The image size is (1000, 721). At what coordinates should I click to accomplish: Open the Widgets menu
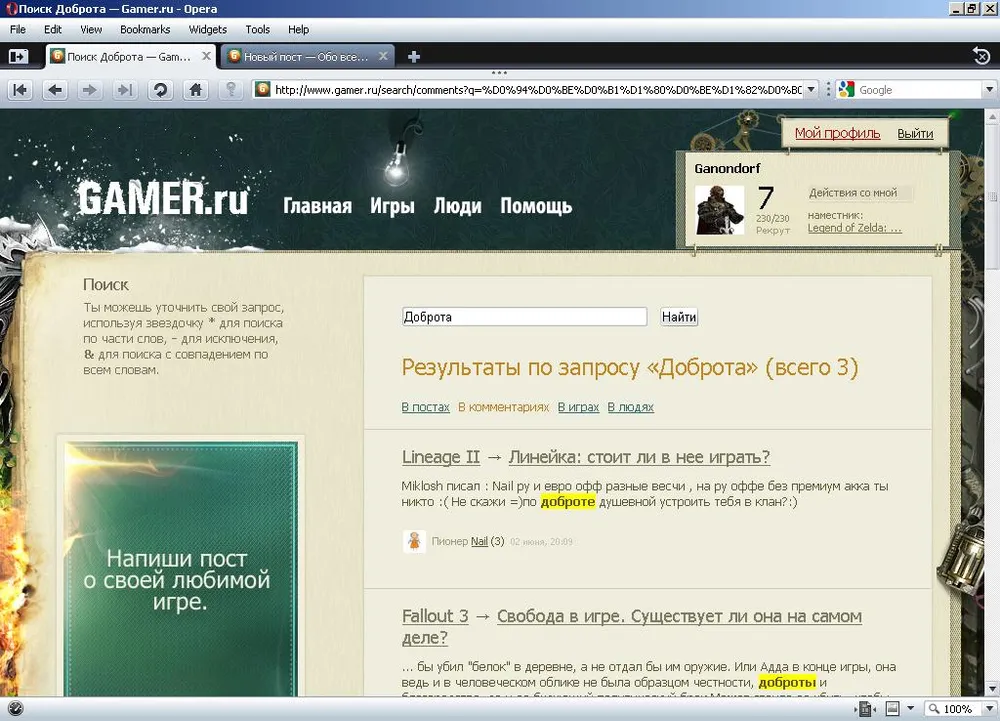point(208,29)
